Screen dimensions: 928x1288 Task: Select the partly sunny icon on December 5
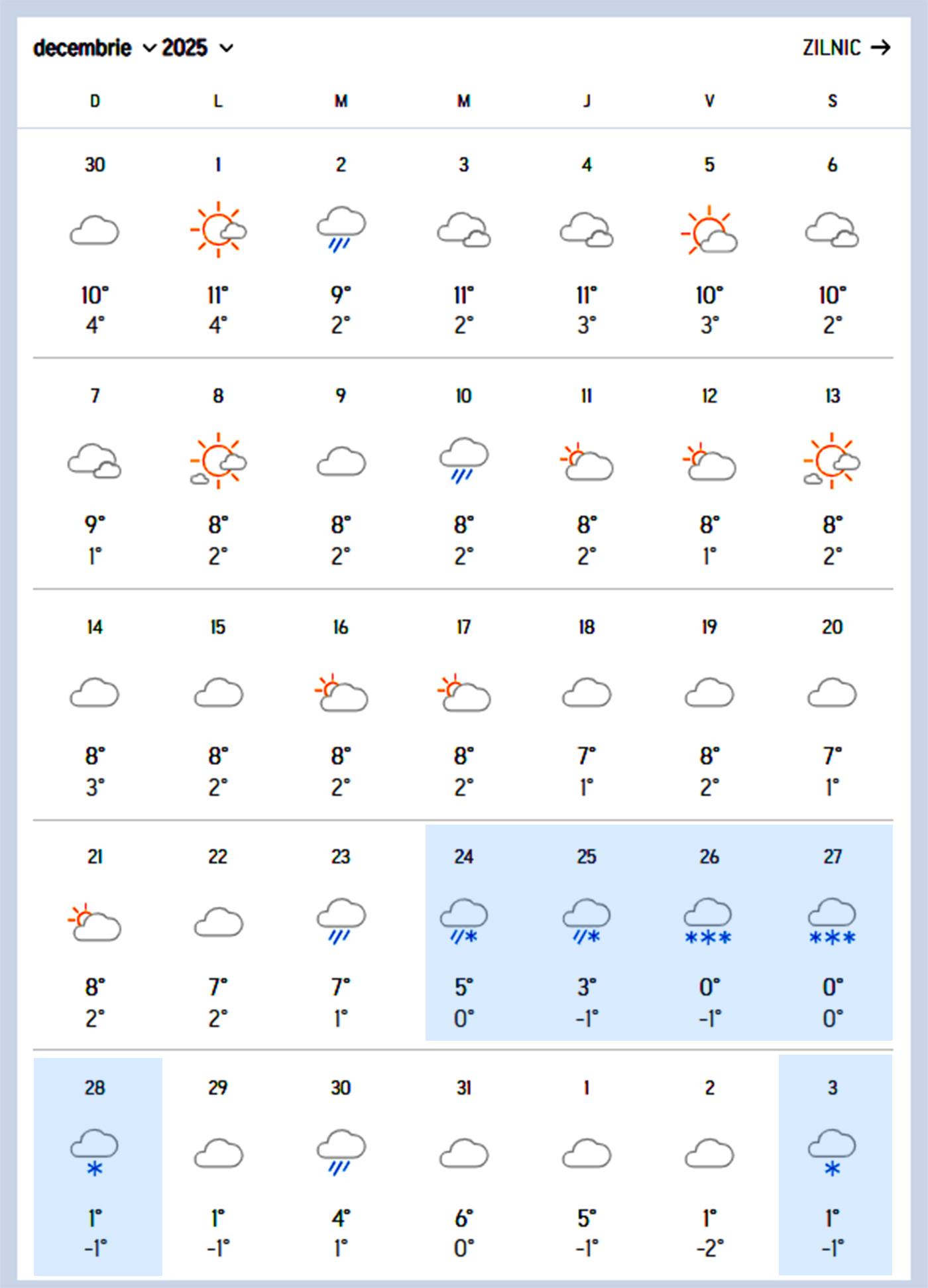[709, 229]
